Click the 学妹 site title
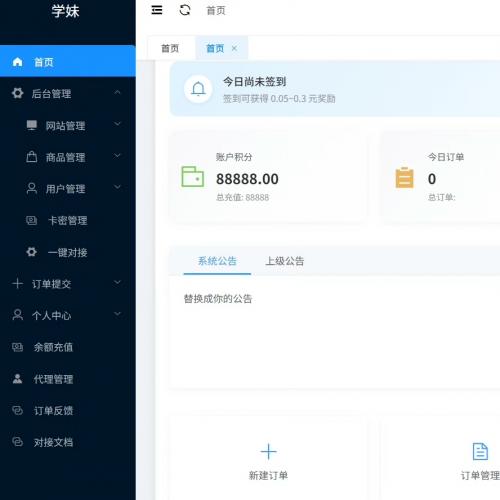500x500 pixels. pyautogui.click(x=66, y=11)
